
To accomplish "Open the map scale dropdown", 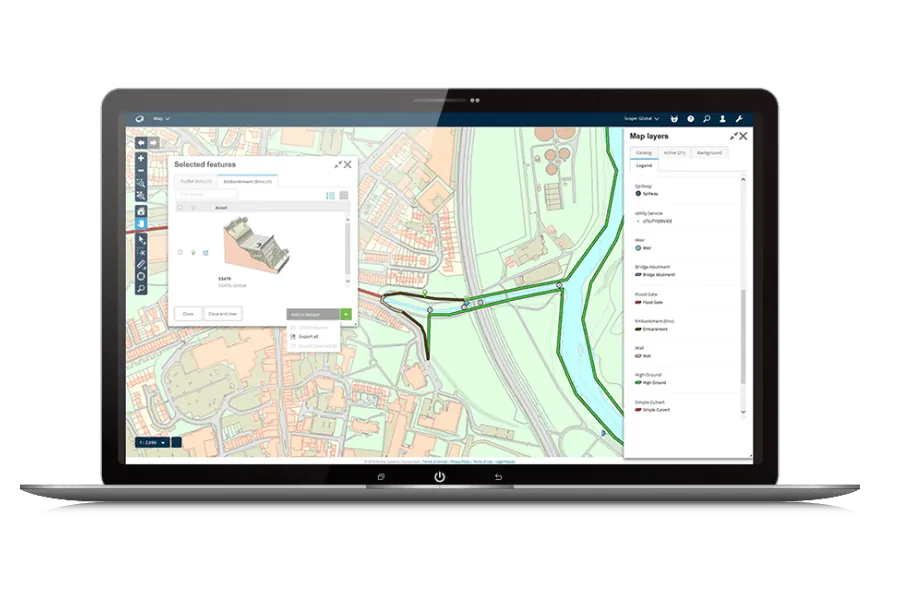I will pos(152,441).
